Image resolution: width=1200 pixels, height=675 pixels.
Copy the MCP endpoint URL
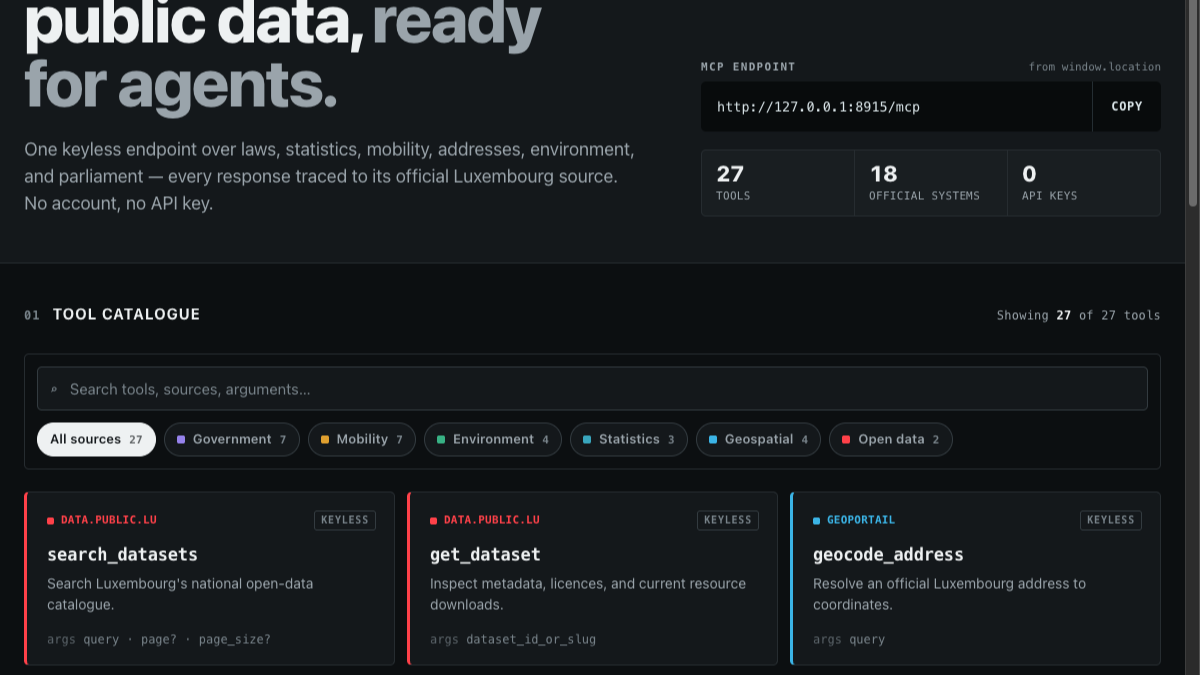pyautogui.click(x=1126, y=106)
